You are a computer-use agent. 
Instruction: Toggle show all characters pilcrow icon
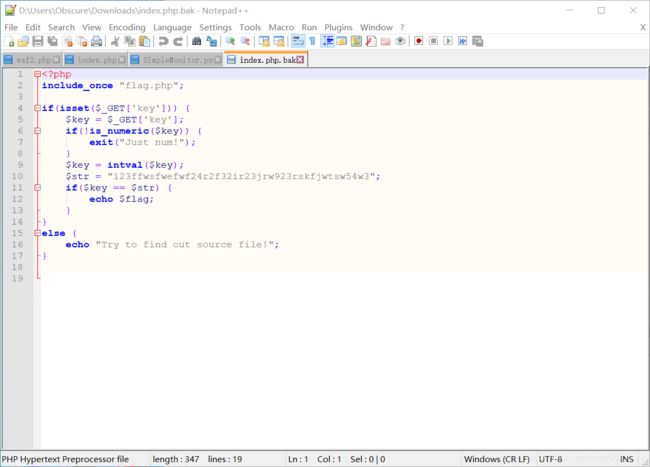312,41
